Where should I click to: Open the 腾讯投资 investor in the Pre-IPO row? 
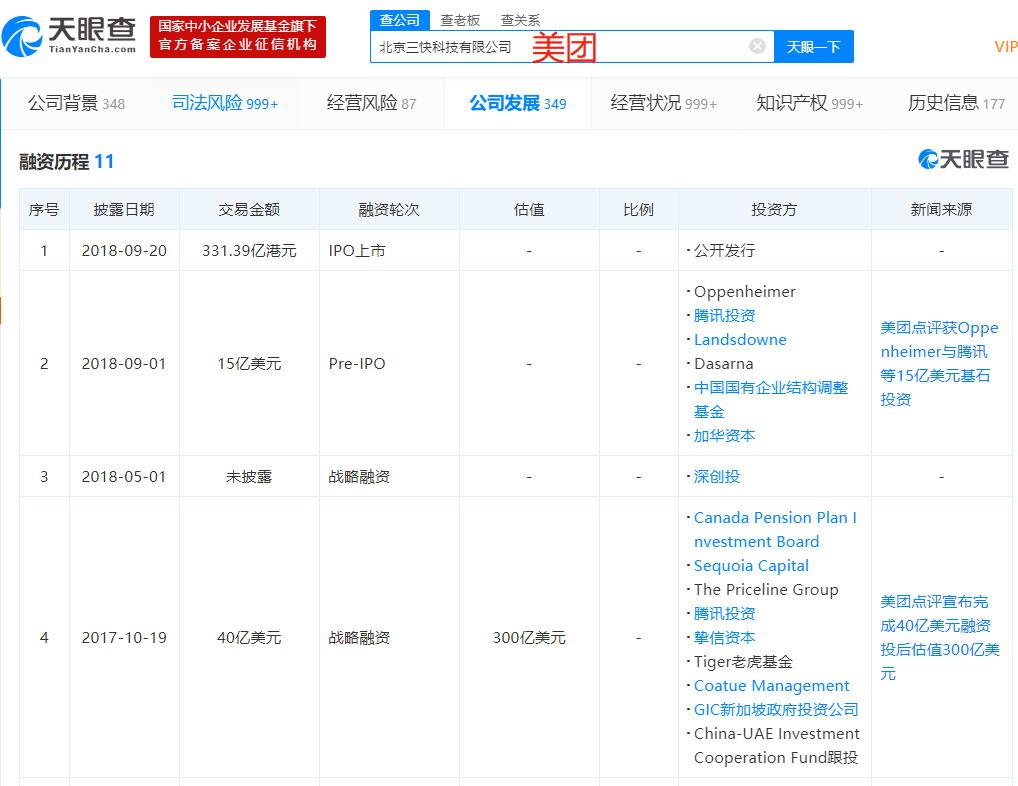click(x=725, y=315)
